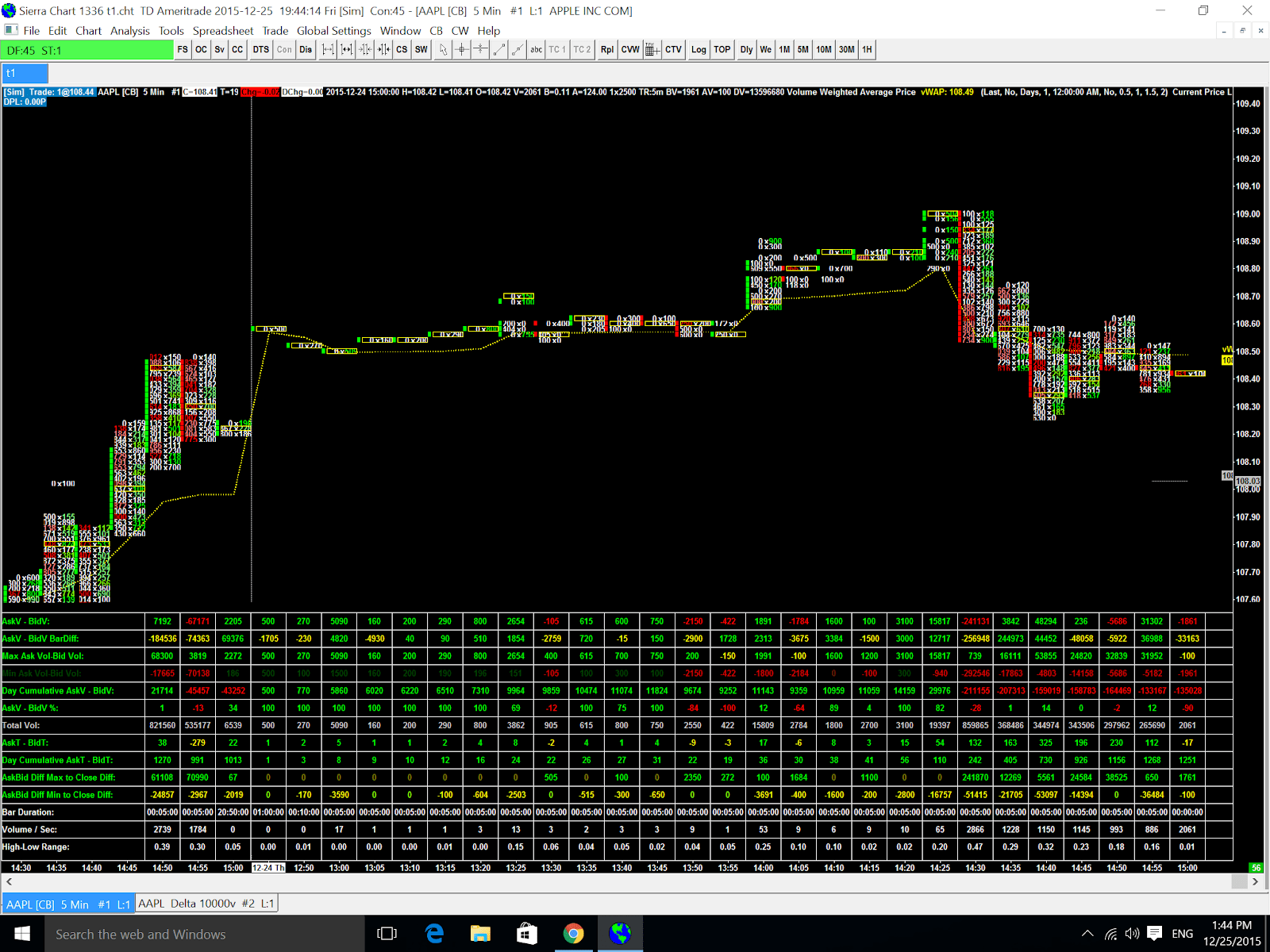Image resolution: width=1270 pixels, height=952 pixels.
Task: Click the CTV toolbar button
Action: pyautogui.click(x=673, y=50)
